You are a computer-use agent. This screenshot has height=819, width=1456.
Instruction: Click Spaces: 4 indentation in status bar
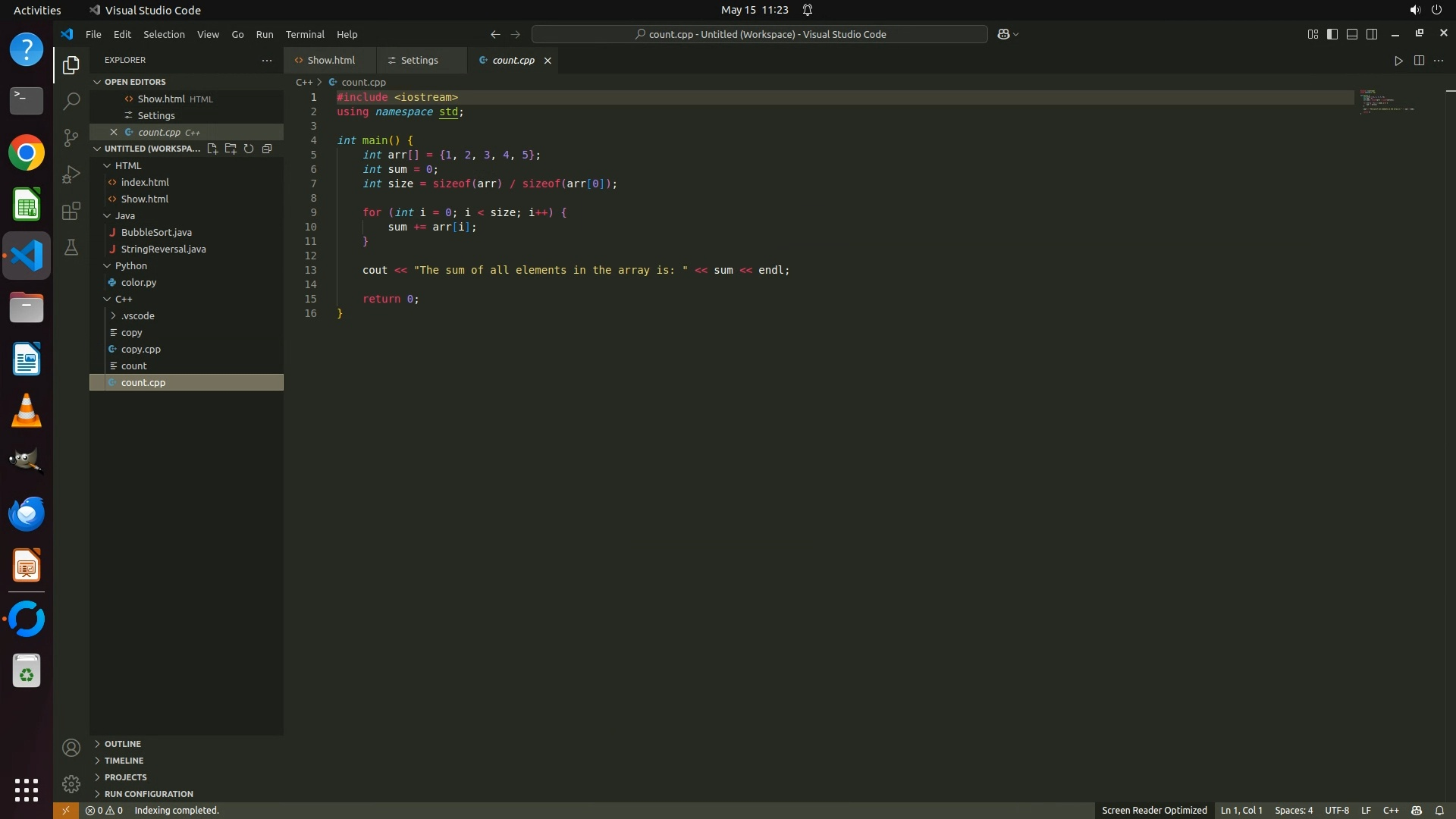click(1294, 811)
